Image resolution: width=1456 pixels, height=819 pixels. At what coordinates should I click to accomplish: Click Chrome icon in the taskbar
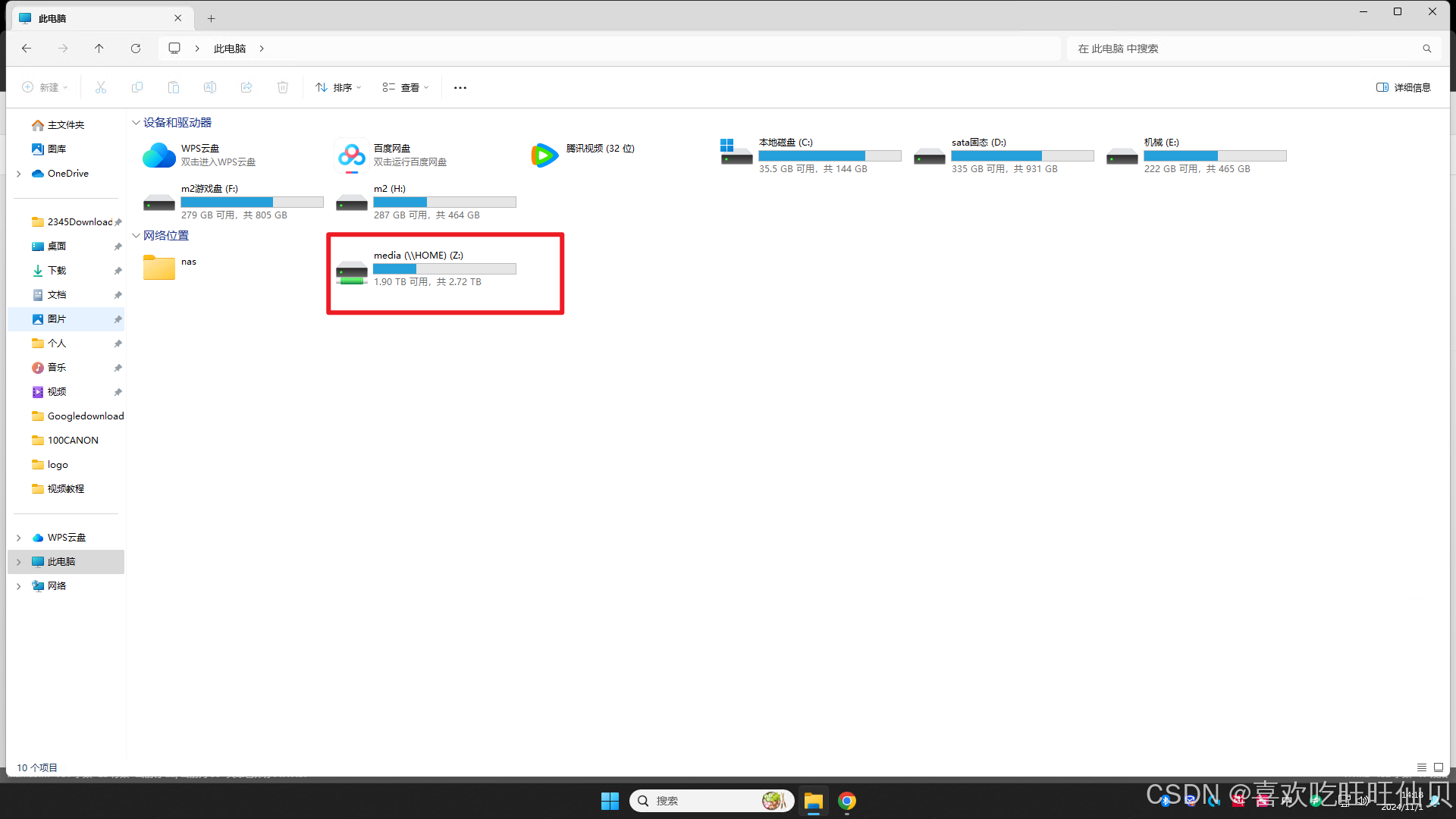pos(847,801)
